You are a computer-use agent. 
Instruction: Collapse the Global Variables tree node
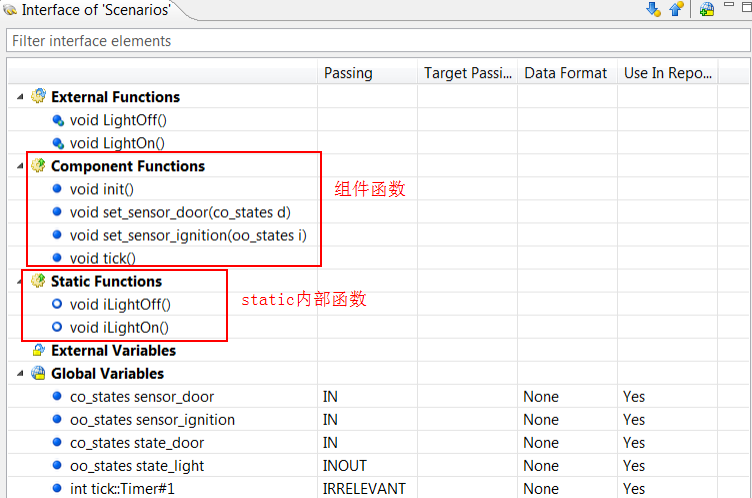(x=20, y=373)
